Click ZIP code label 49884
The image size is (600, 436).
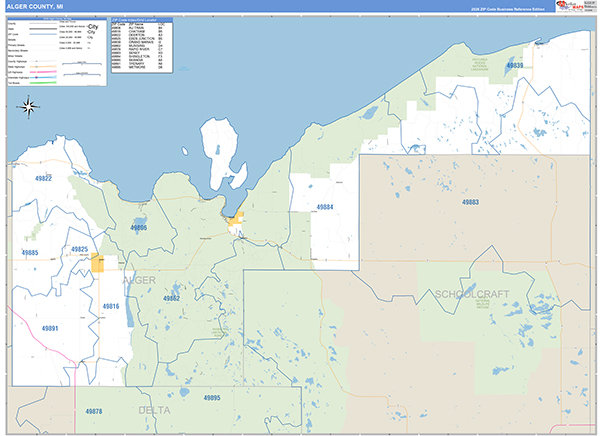(x=325, y=207)
